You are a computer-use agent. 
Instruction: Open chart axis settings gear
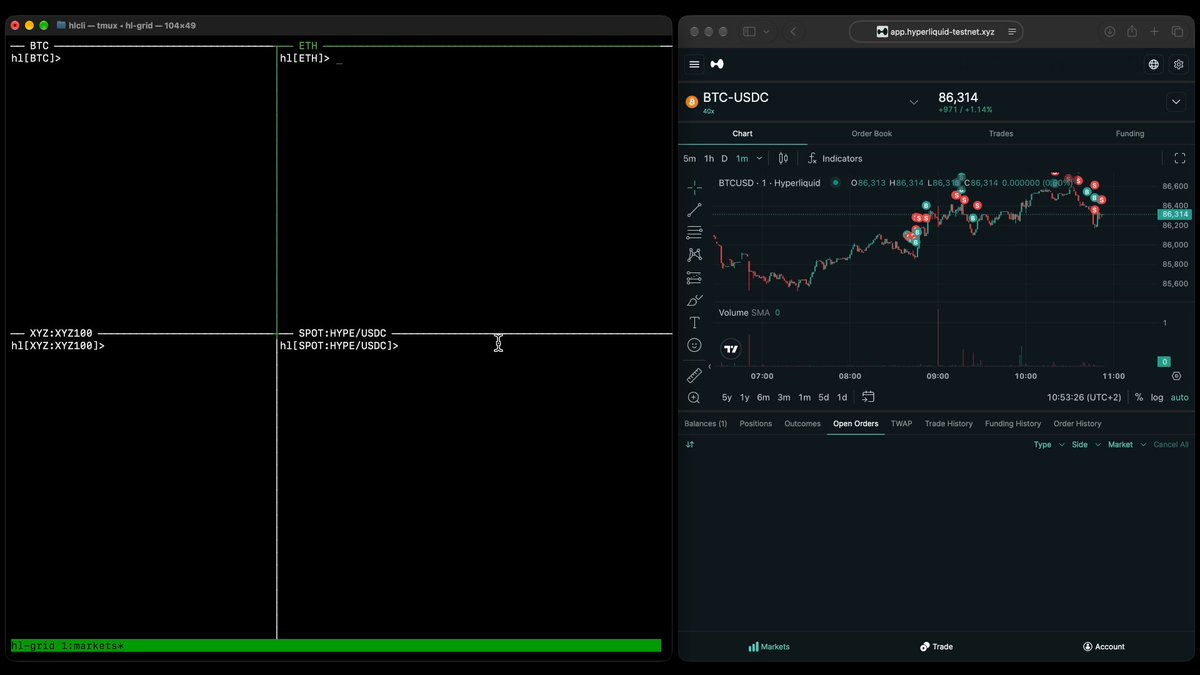1176,376
